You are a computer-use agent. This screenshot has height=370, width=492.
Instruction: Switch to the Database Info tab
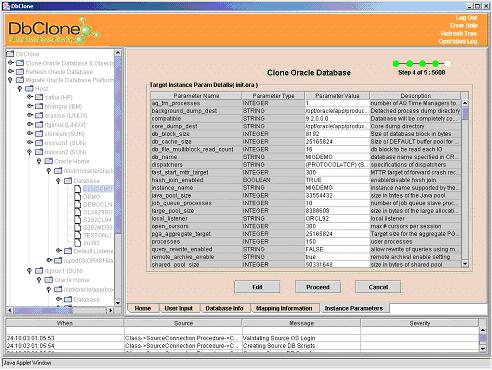[x=224, y=308]
